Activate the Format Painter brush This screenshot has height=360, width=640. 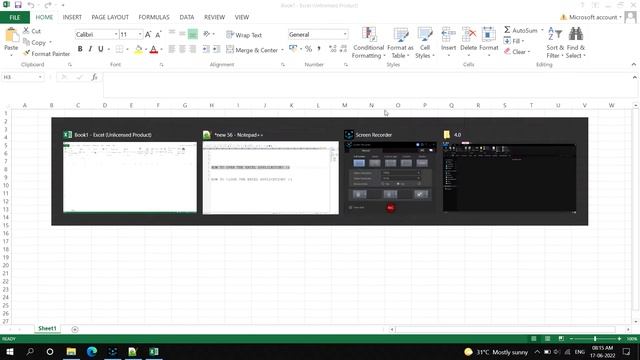[47, 53]
